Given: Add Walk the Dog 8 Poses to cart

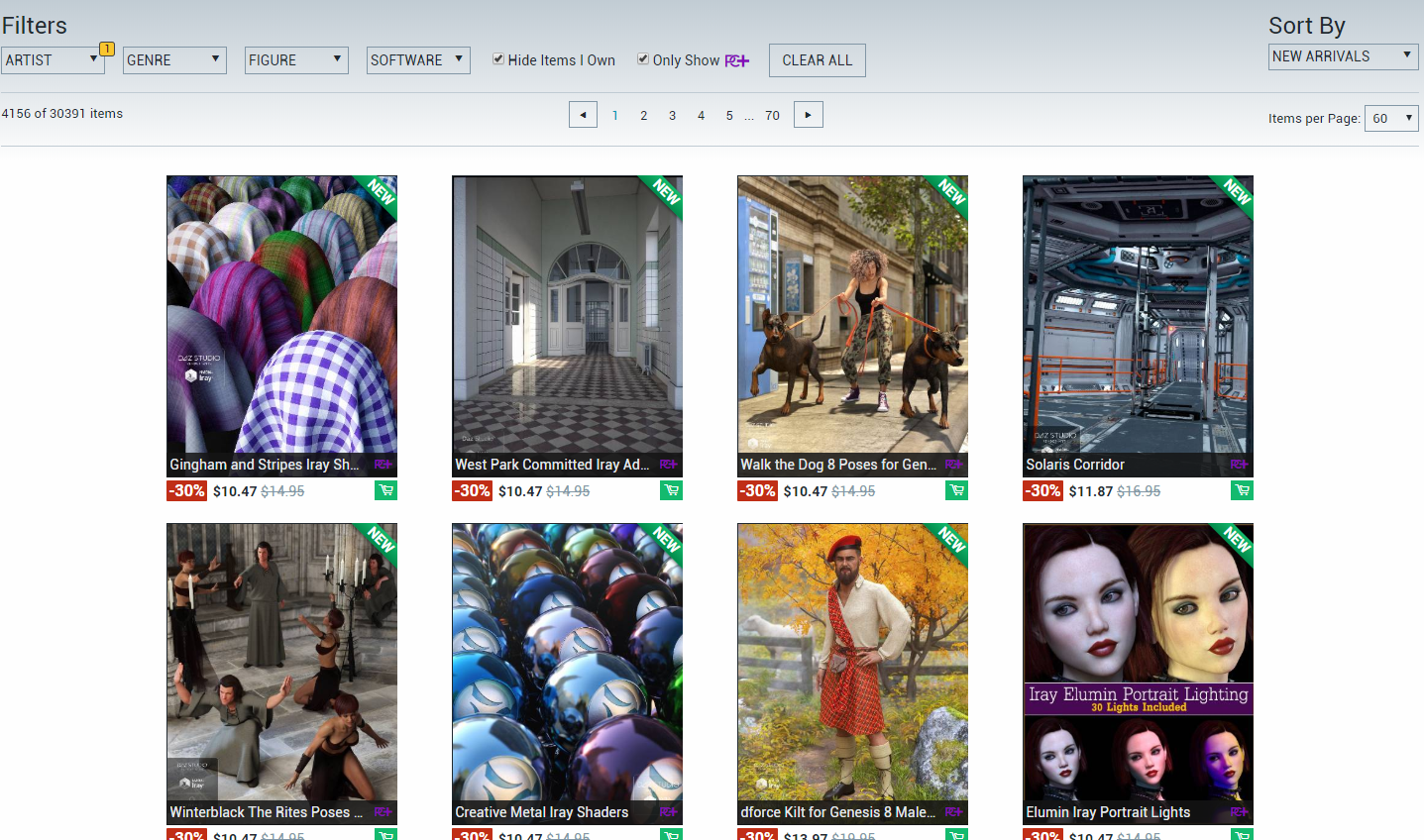Looking at the screenshot, I should [x=956, y=490].
